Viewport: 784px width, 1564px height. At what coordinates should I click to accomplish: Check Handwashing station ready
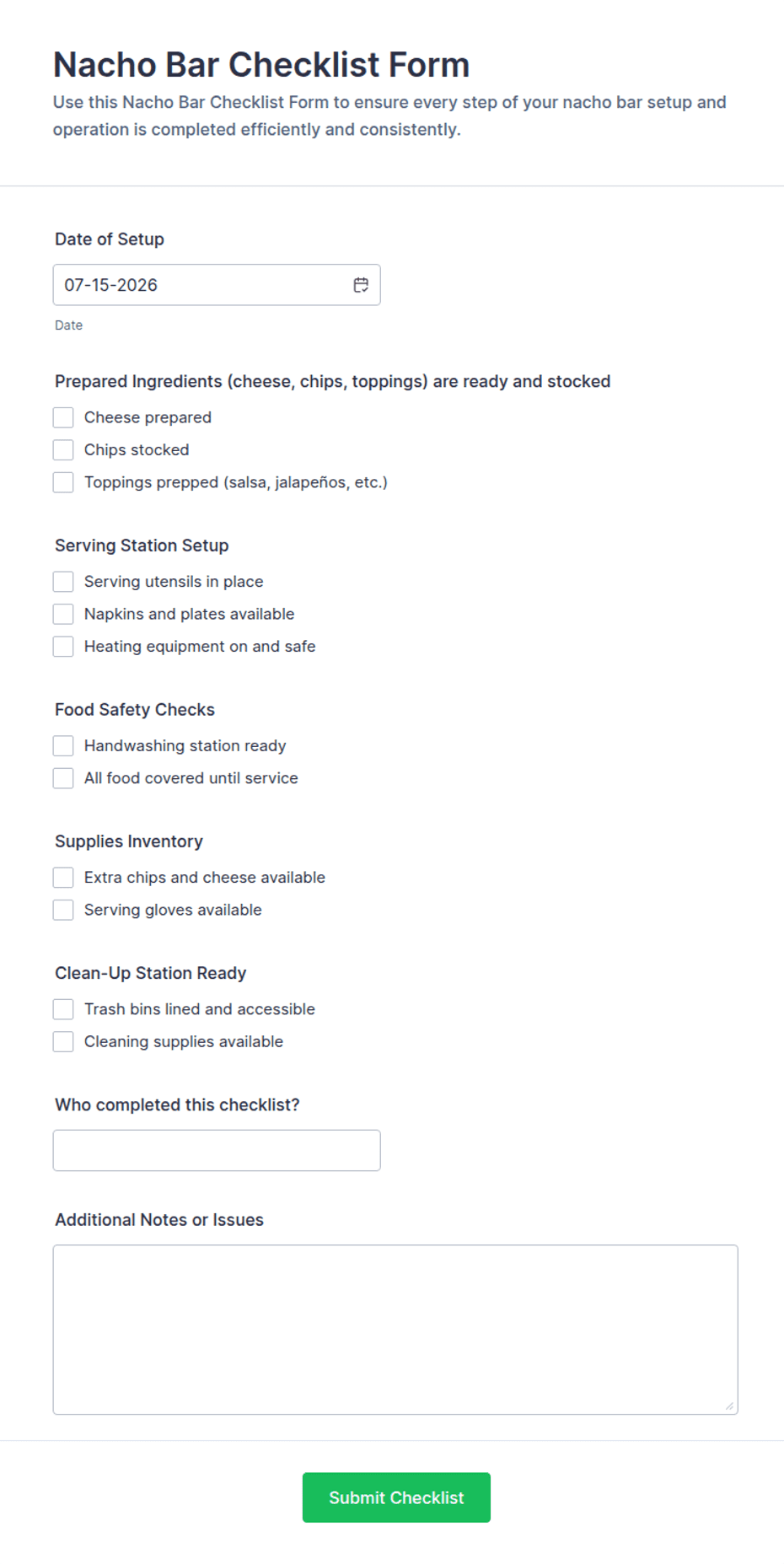pyautogui.click(x=63, y=746)
